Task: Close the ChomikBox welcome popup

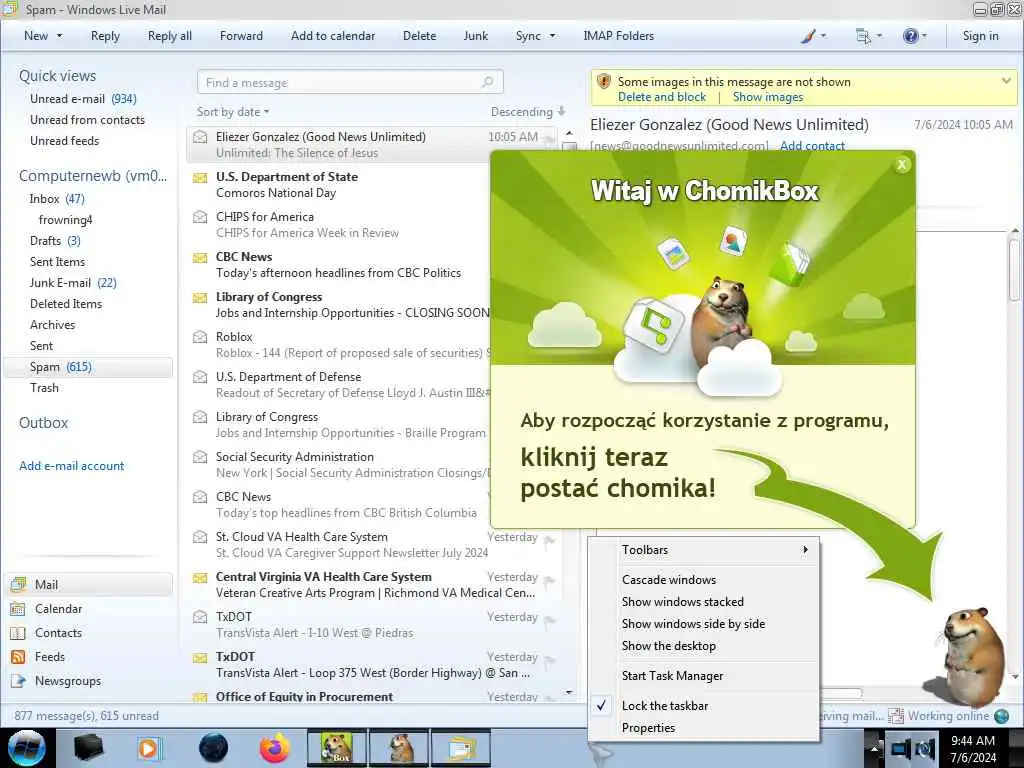Action: 902,165
